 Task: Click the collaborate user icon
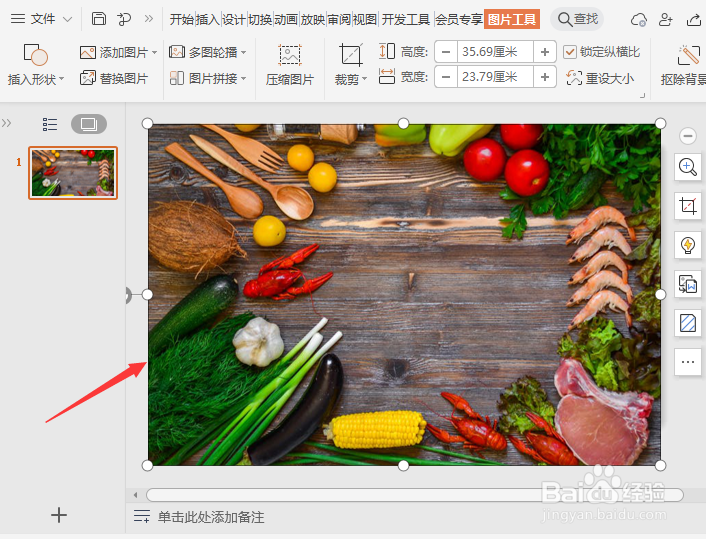point(665,19)
